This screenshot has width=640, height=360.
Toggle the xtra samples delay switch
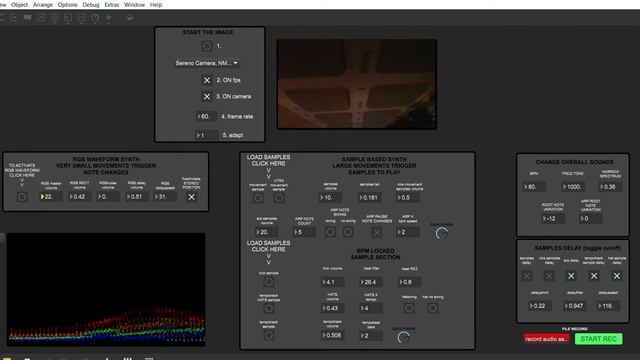click(x=549, y=276)
